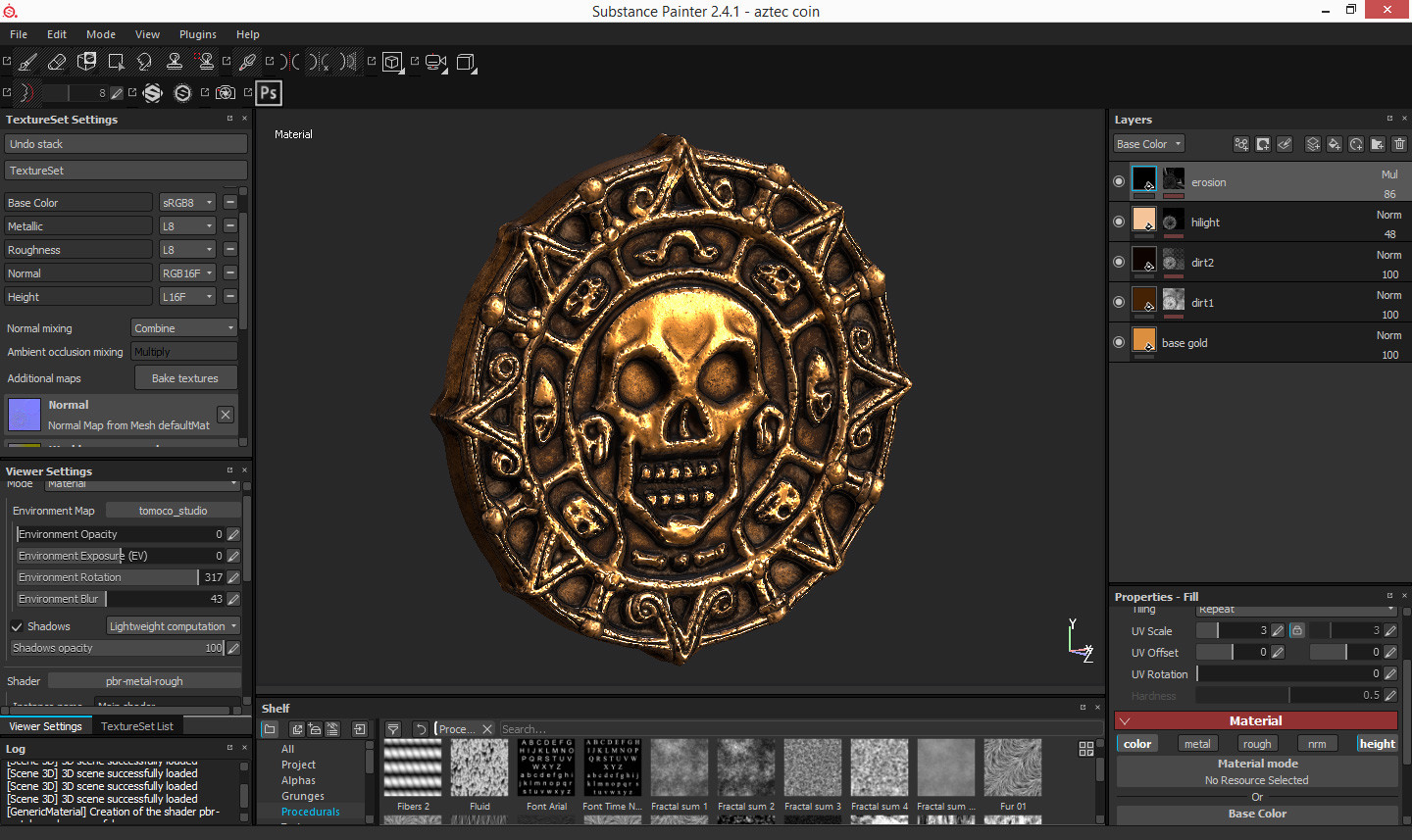
Task: Hide the hilight layer
Action: [1119, 222]
